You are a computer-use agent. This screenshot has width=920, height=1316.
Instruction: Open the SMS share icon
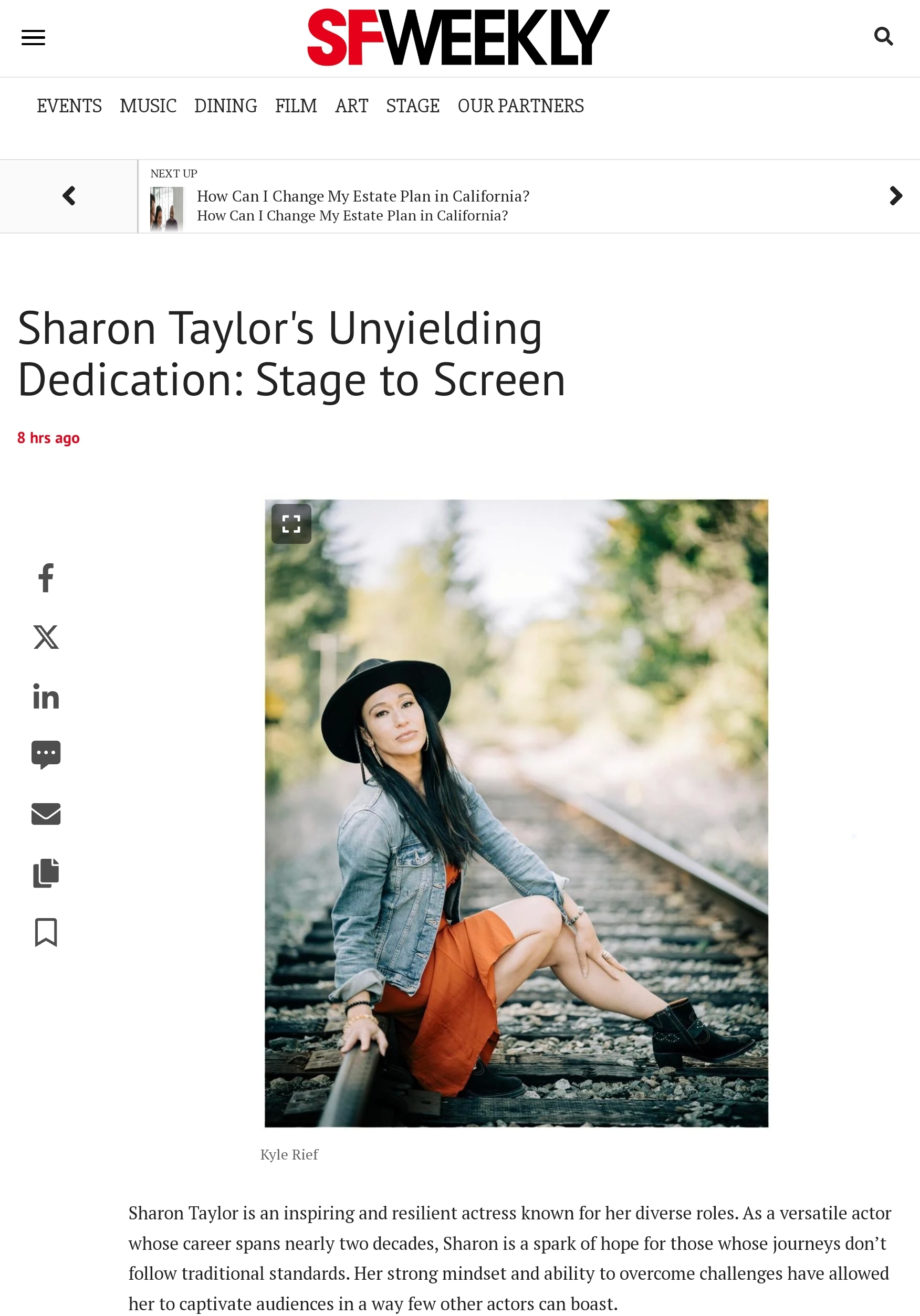point(46,754)
